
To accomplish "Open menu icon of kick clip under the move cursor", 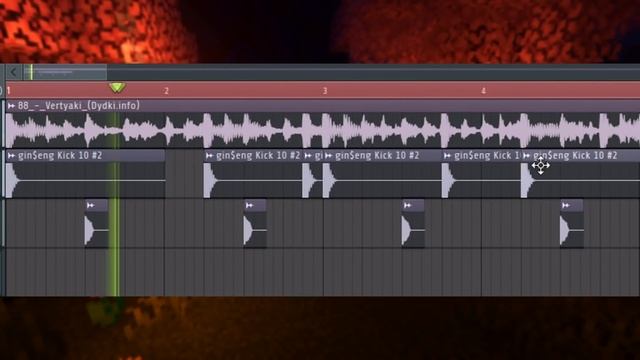I will point(527,156).
